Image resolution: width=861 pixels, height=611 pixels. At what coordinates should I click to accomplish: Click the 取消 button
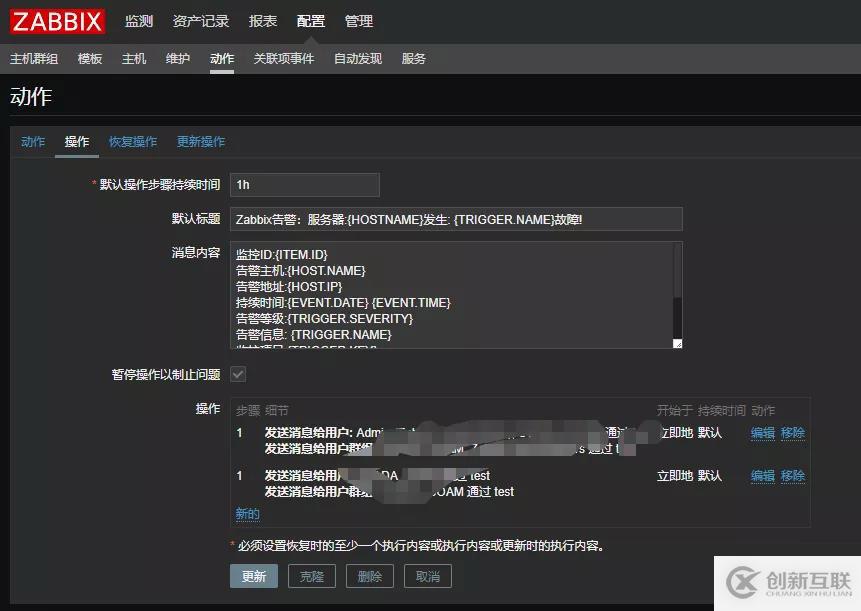pos(427,576)
